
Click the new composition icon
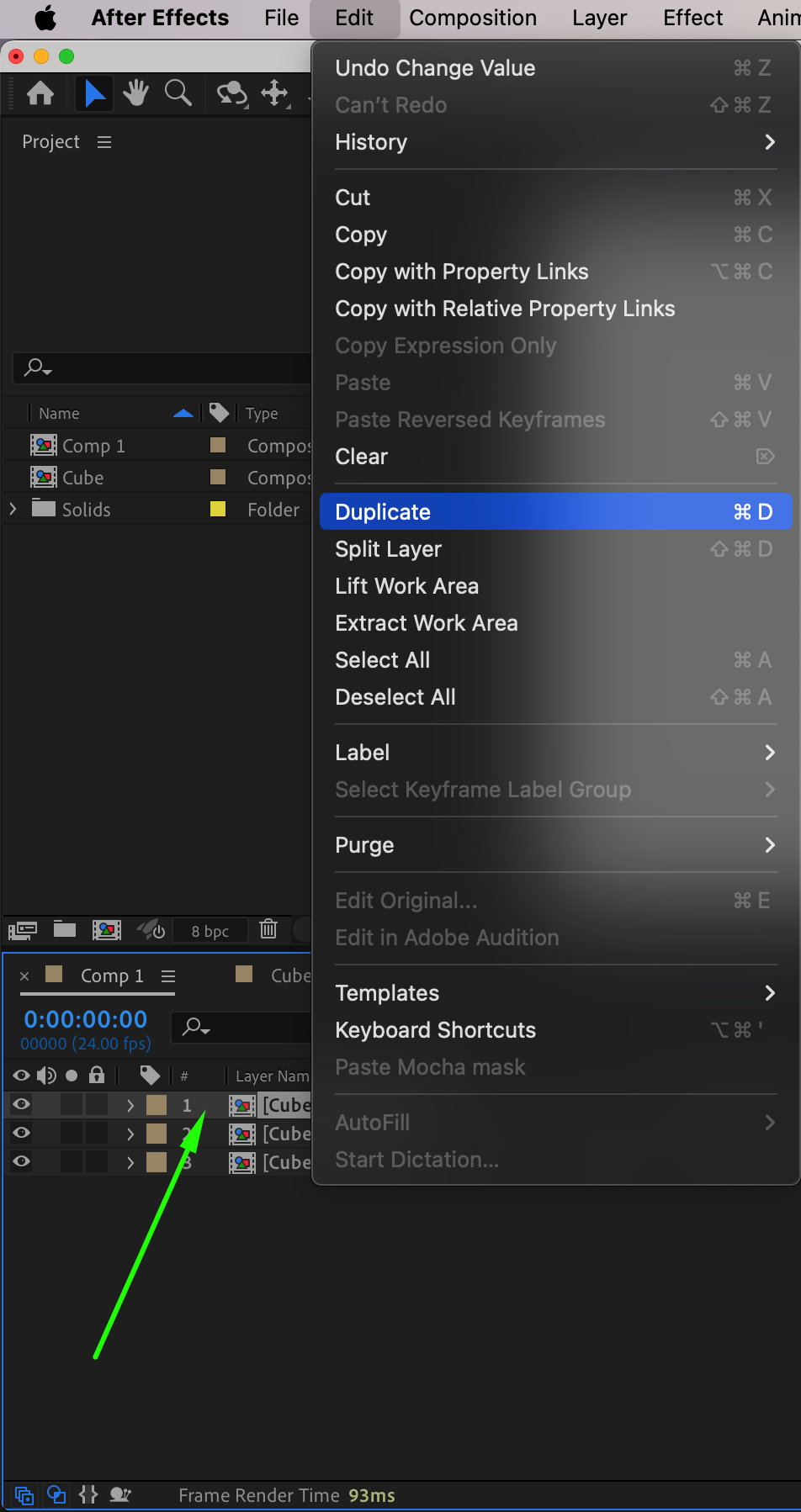(x=107, y=929)
